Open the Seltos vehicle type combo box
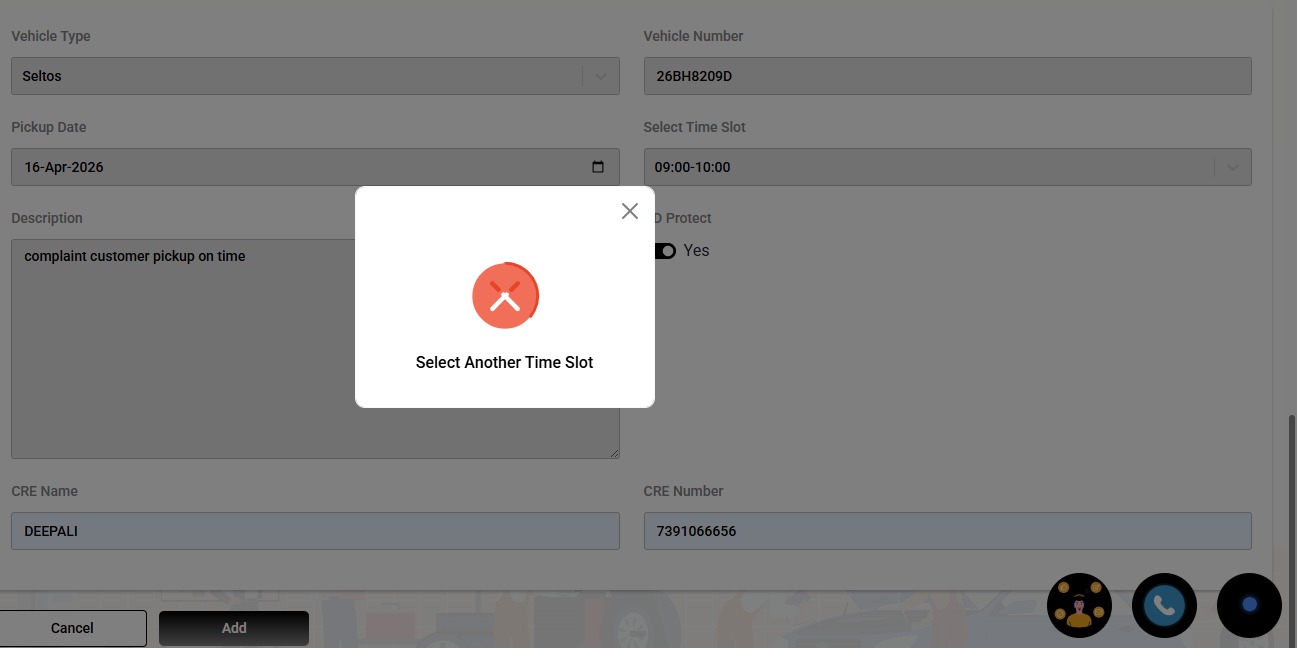This screenshot has height=648, width=1297. pos(300,76)
